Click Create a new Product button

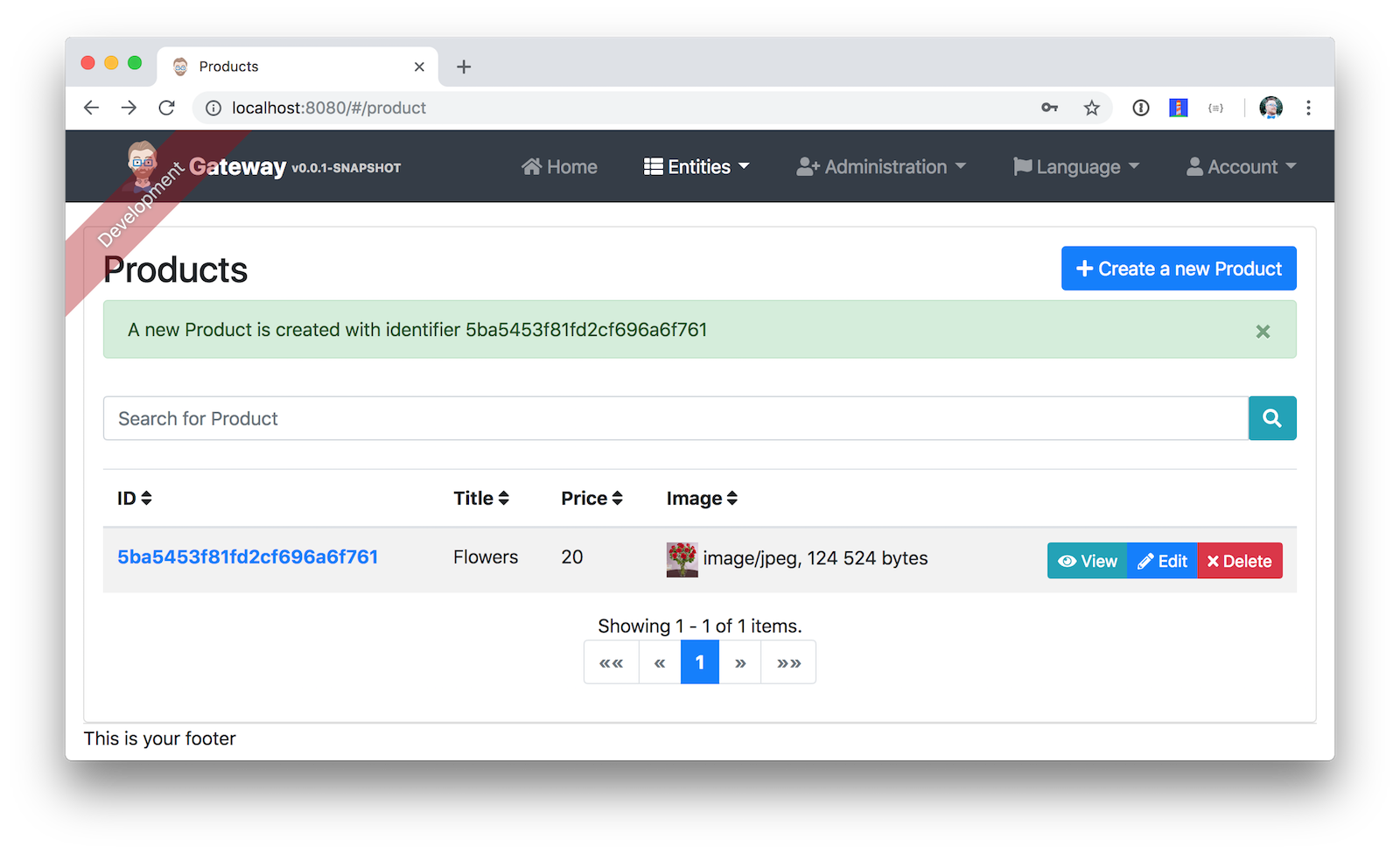[1178, 269]
